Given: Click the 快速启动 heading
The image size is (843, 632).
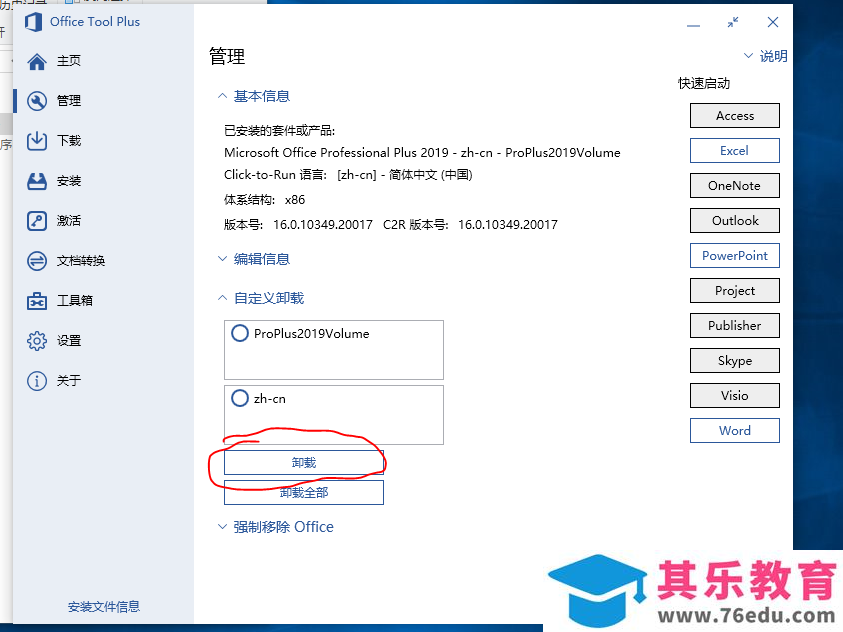Looking at the screenshot, I should [704, 83].
